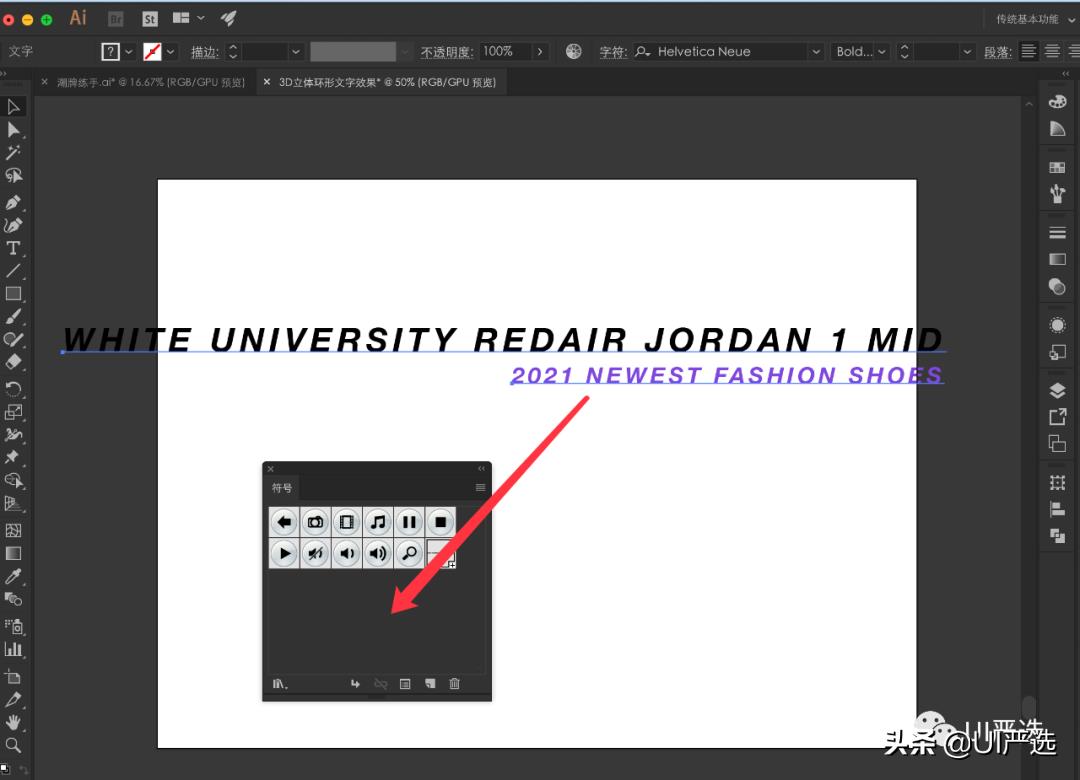Click the 不透明度 opacity link
Screen dimensions: 1080x780
tap(447, 52)
